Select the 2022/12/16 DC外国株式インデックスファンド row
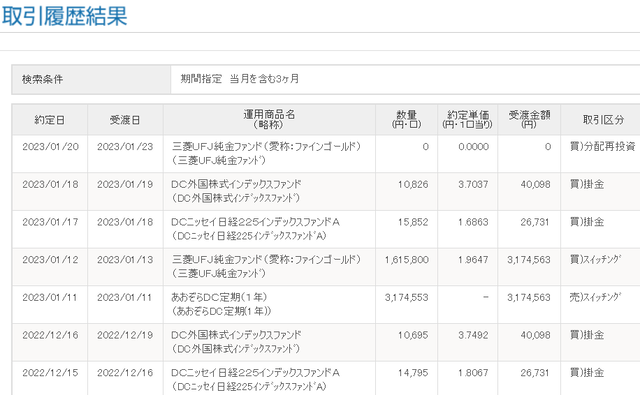This screenshot has width=640, height=395. tap(326, 342)
